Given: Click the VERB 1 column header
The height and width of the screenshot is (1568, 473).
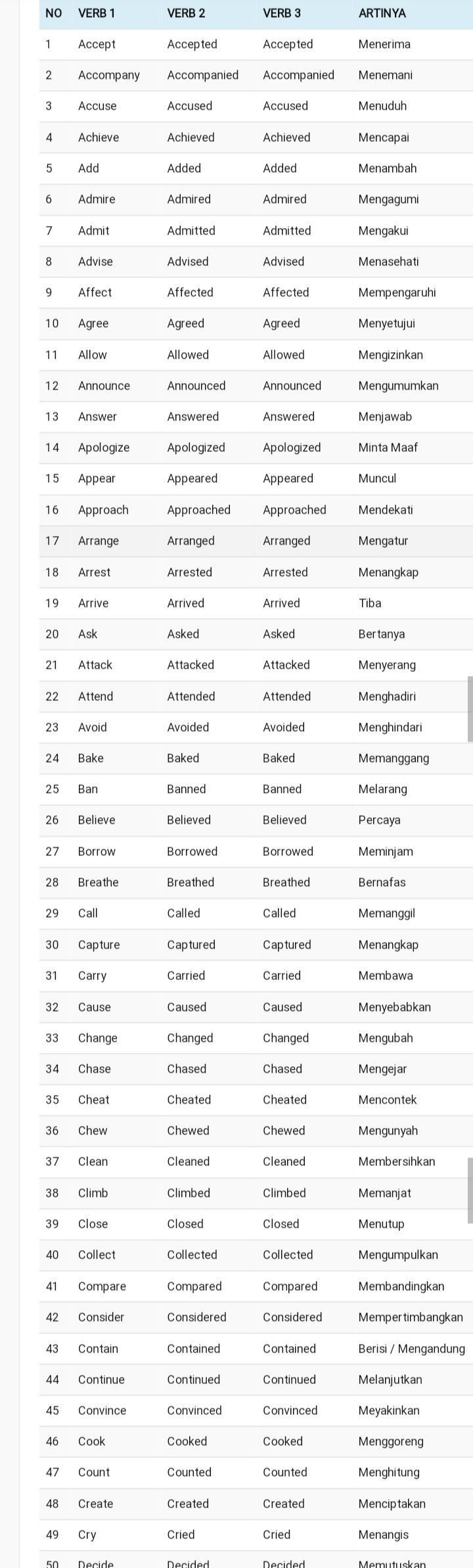Looking at the screenshot, I should 97,13.
